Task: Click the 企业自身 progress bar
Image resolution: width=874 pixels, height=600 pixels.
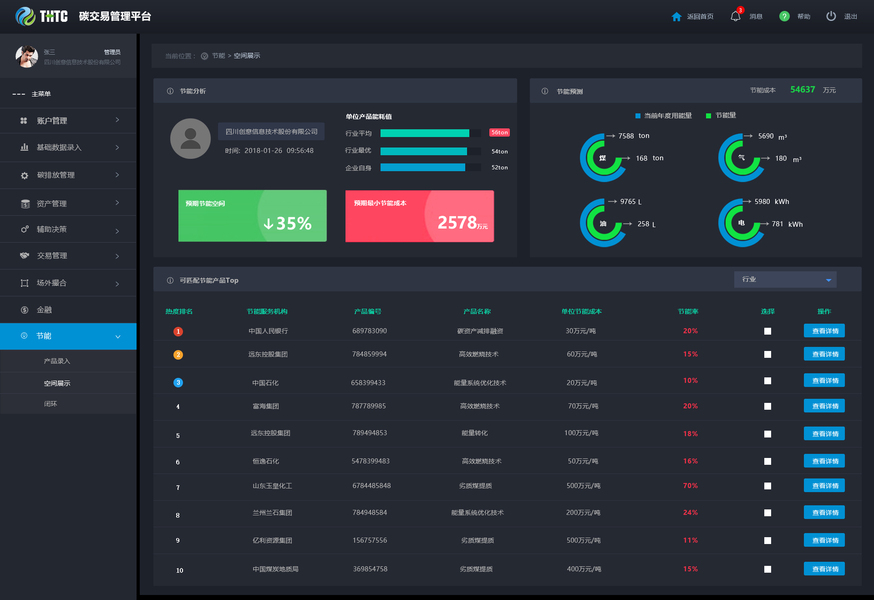Action: pyautogui.click(x=430, y=167)
